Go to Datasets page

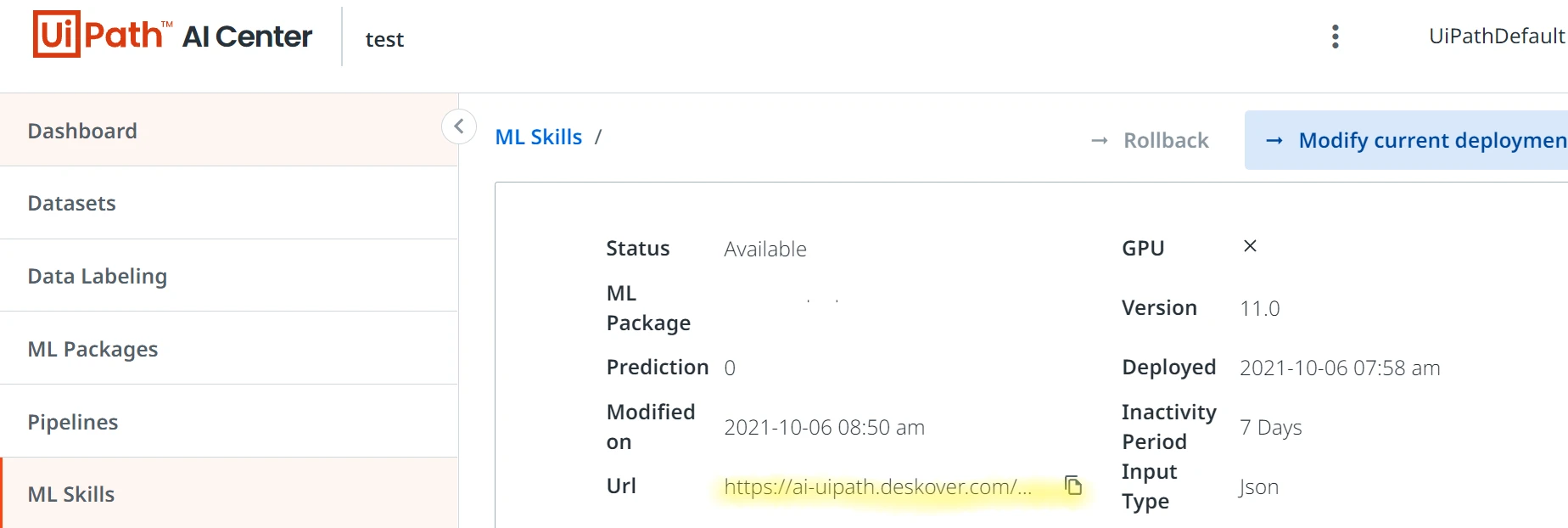coord(229,203)
